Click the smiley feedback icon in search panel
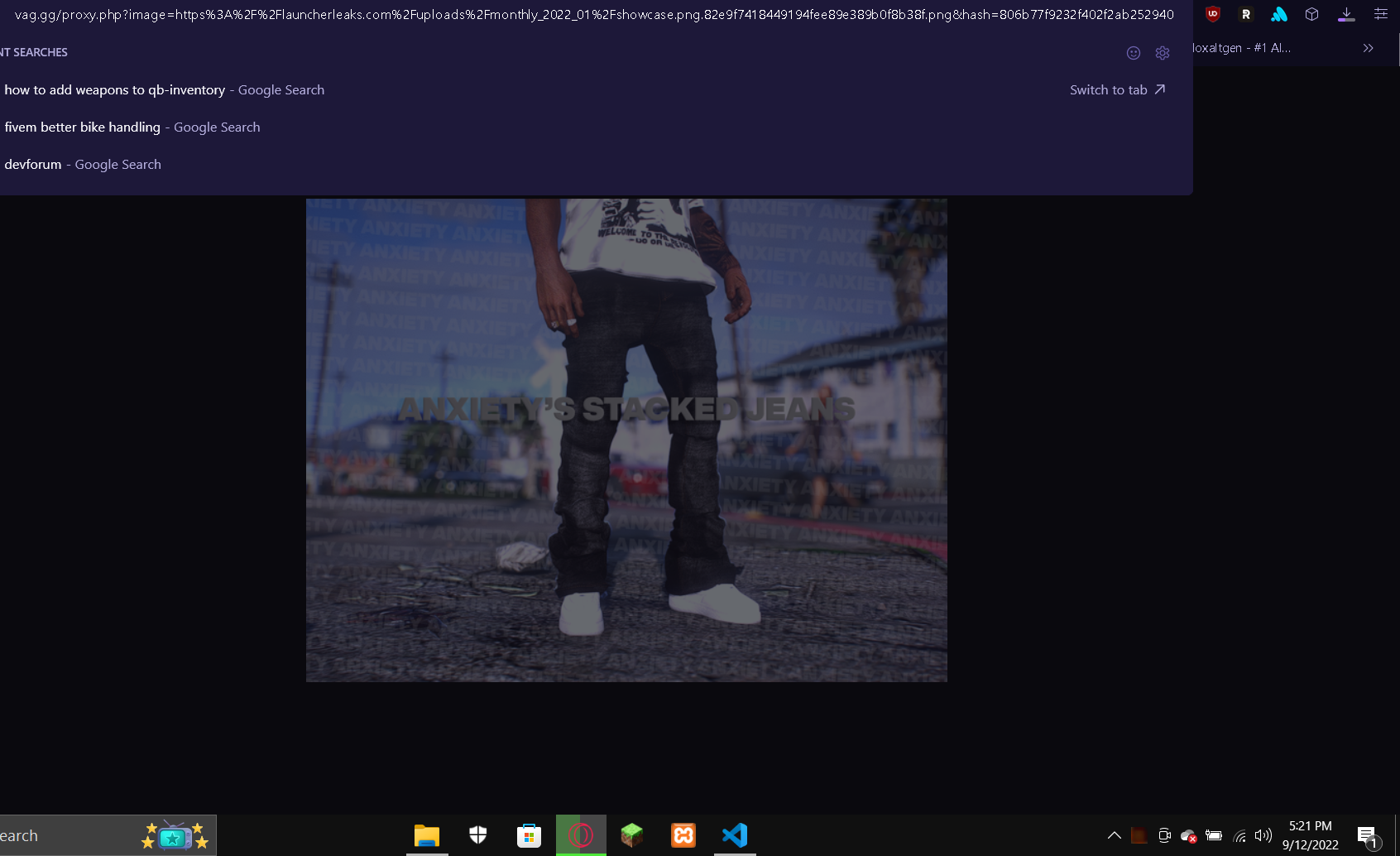Viewport: 1400px width, 856px height. tap(1134, 53)
